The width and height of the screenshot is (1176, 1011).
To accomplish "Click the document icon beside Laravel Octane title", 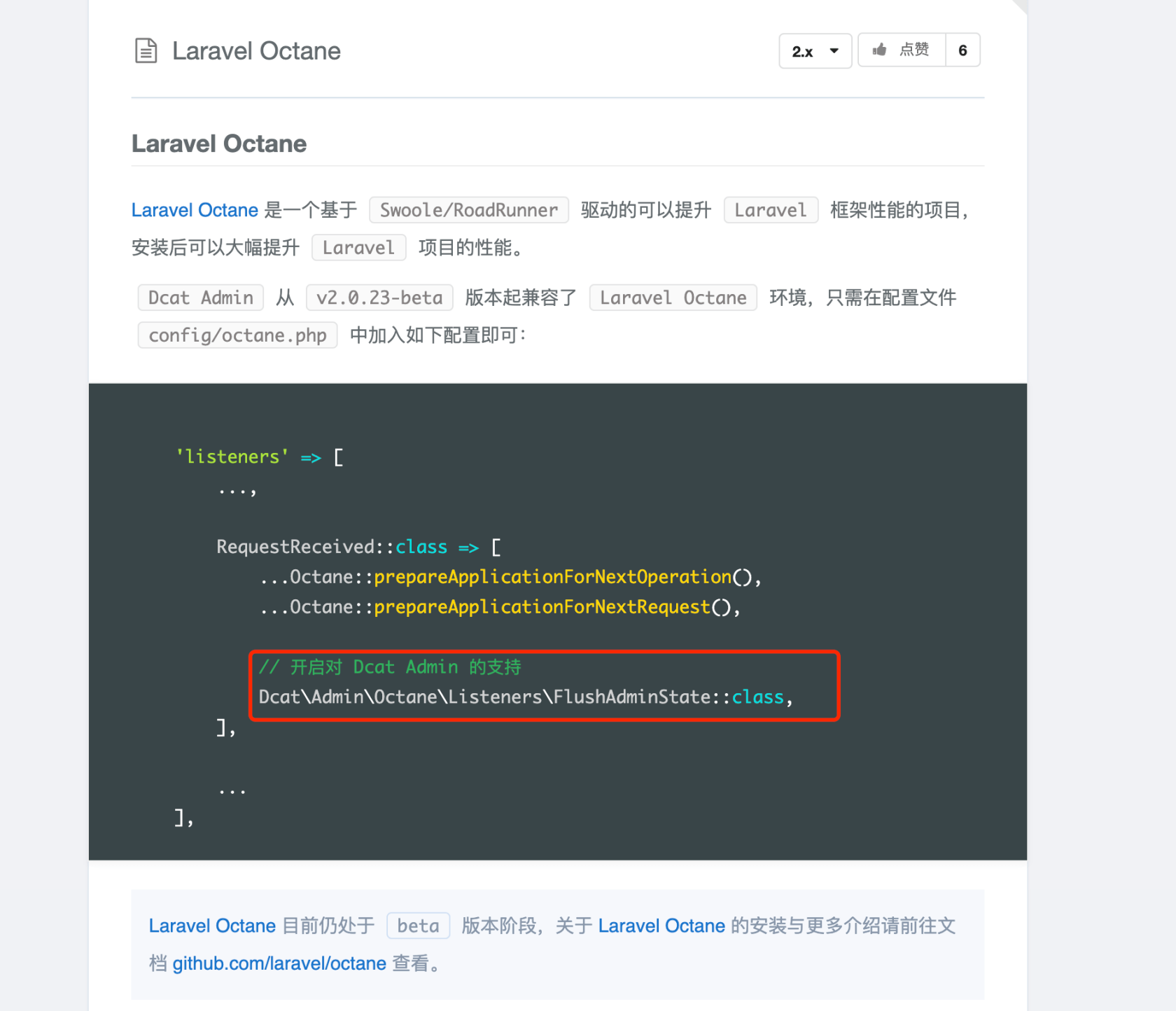I will click(x=146, y=51).
